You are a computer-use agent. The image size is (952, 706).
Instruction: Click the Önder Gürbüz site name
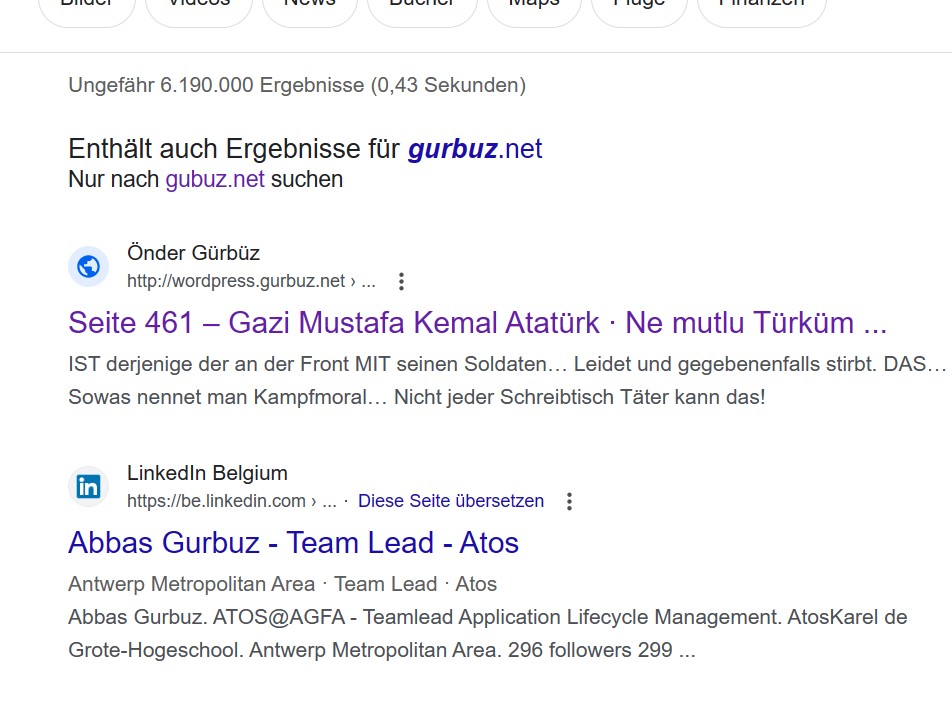[x=194, y=253]
